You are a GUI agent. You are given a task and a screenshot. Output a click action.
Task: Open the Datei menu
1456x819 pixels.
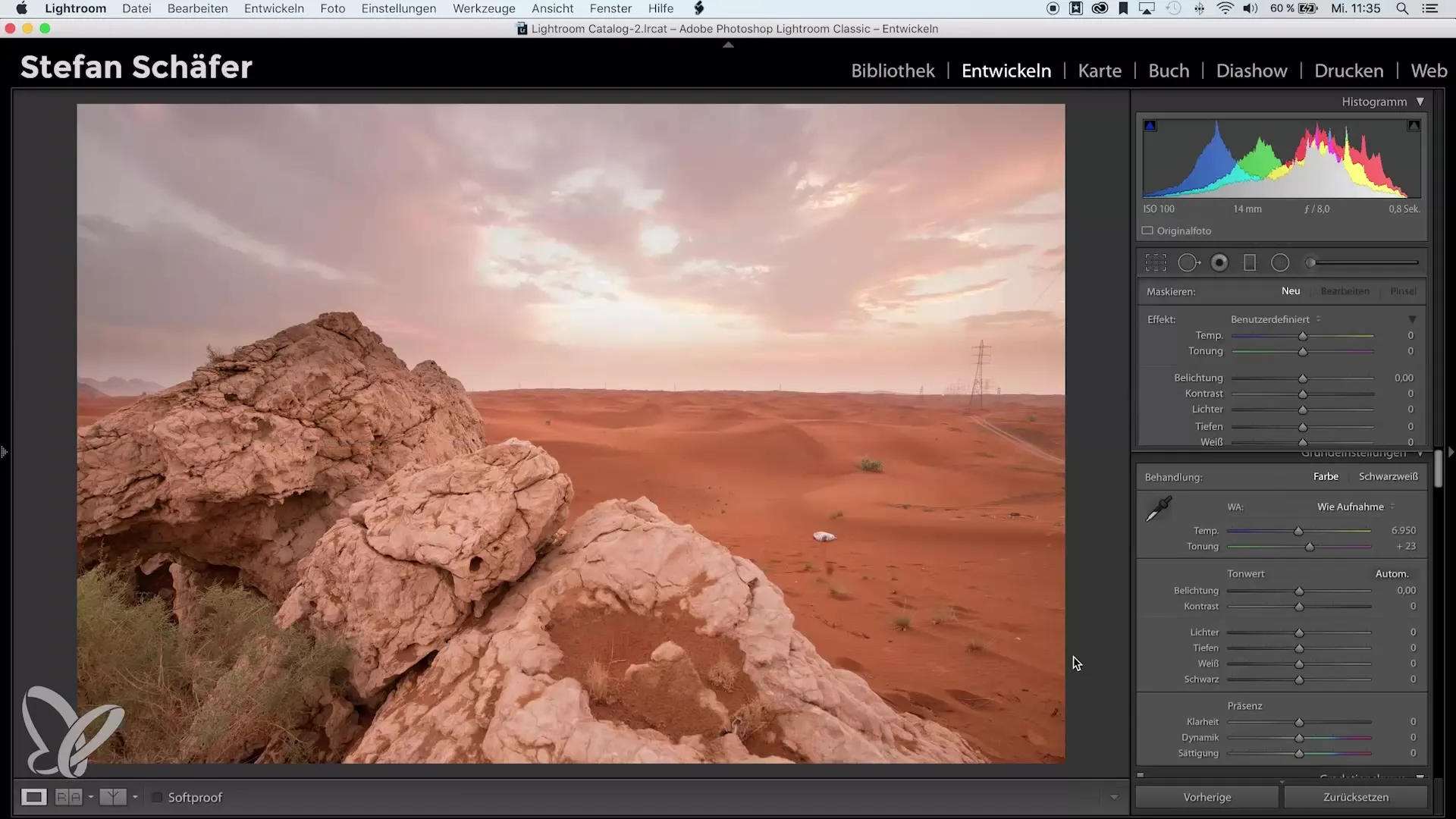tap(136, 8)
